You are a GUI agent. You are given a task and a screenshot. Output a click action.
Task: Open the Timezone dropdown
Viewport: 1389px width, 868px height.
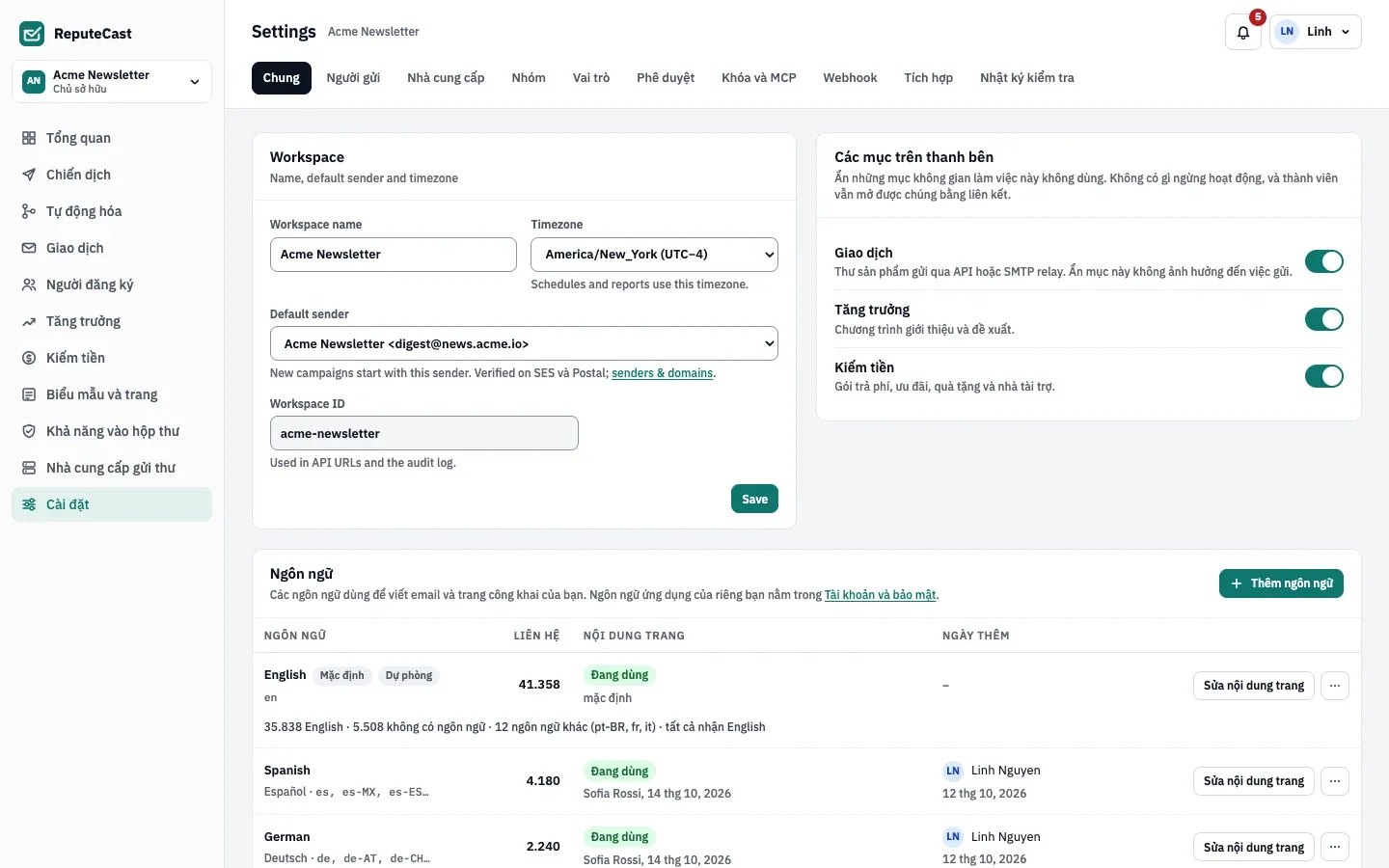coord(654,255)
